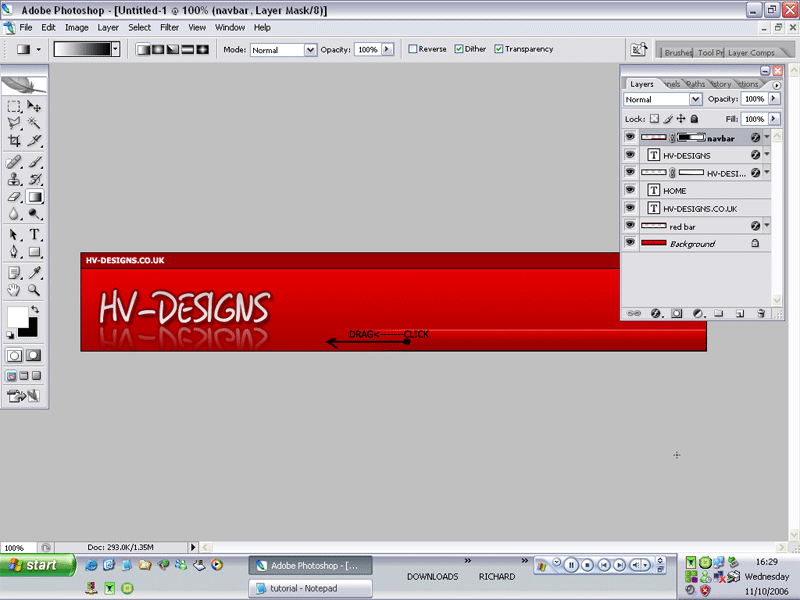Choose the Eraser tool
Image resolution: width=800 pixels, height=600 pixels.
14,197
